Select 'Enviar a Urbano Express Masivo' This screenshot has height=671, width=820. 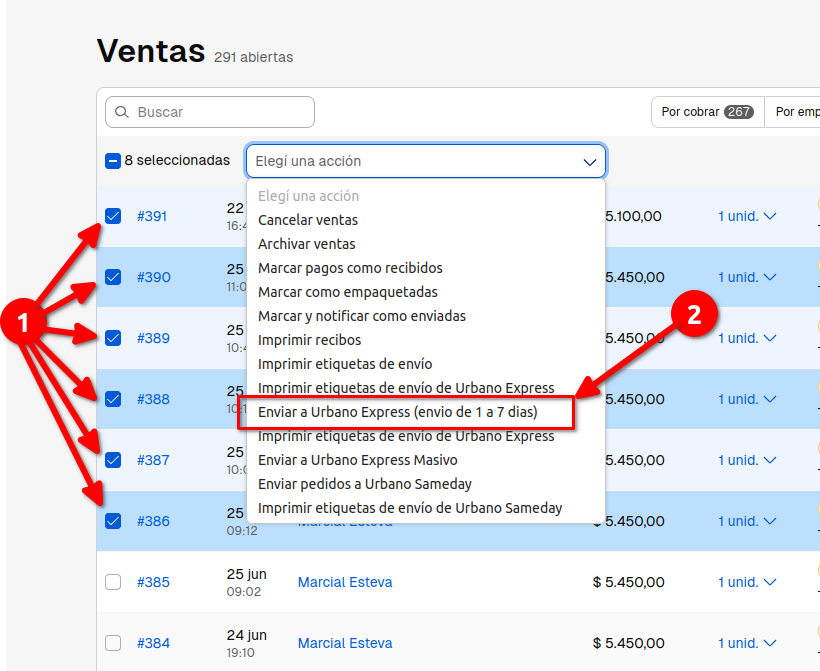(358, 460)
